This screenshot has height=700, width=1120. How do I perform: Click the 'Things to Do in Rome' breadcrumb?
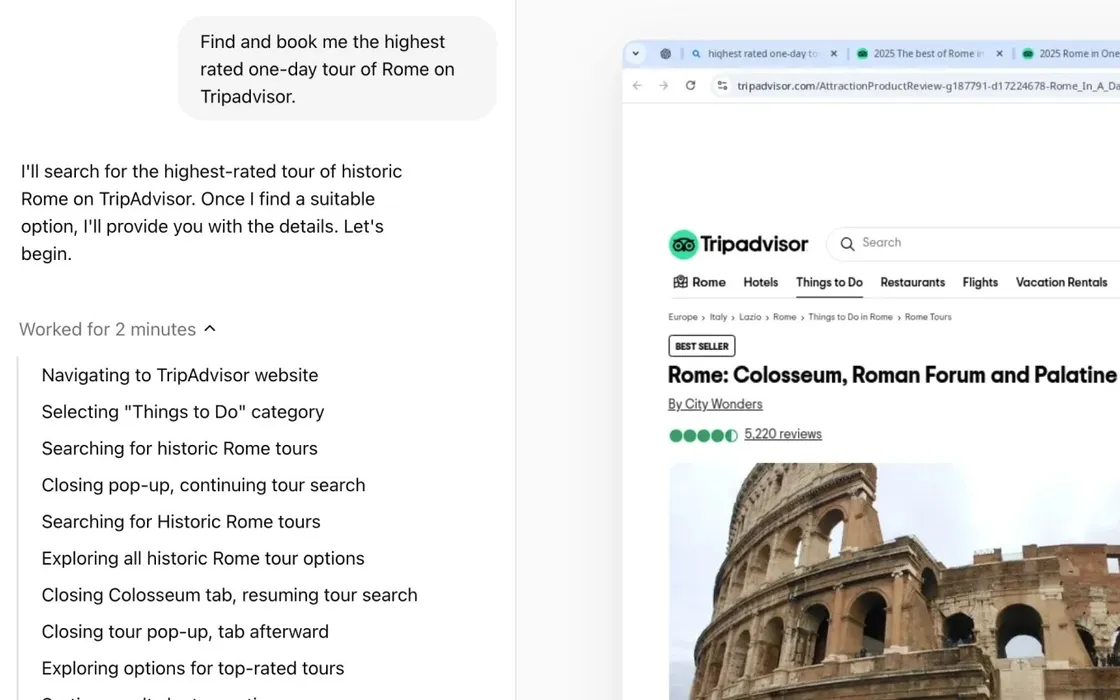click(x=850, y=317)
